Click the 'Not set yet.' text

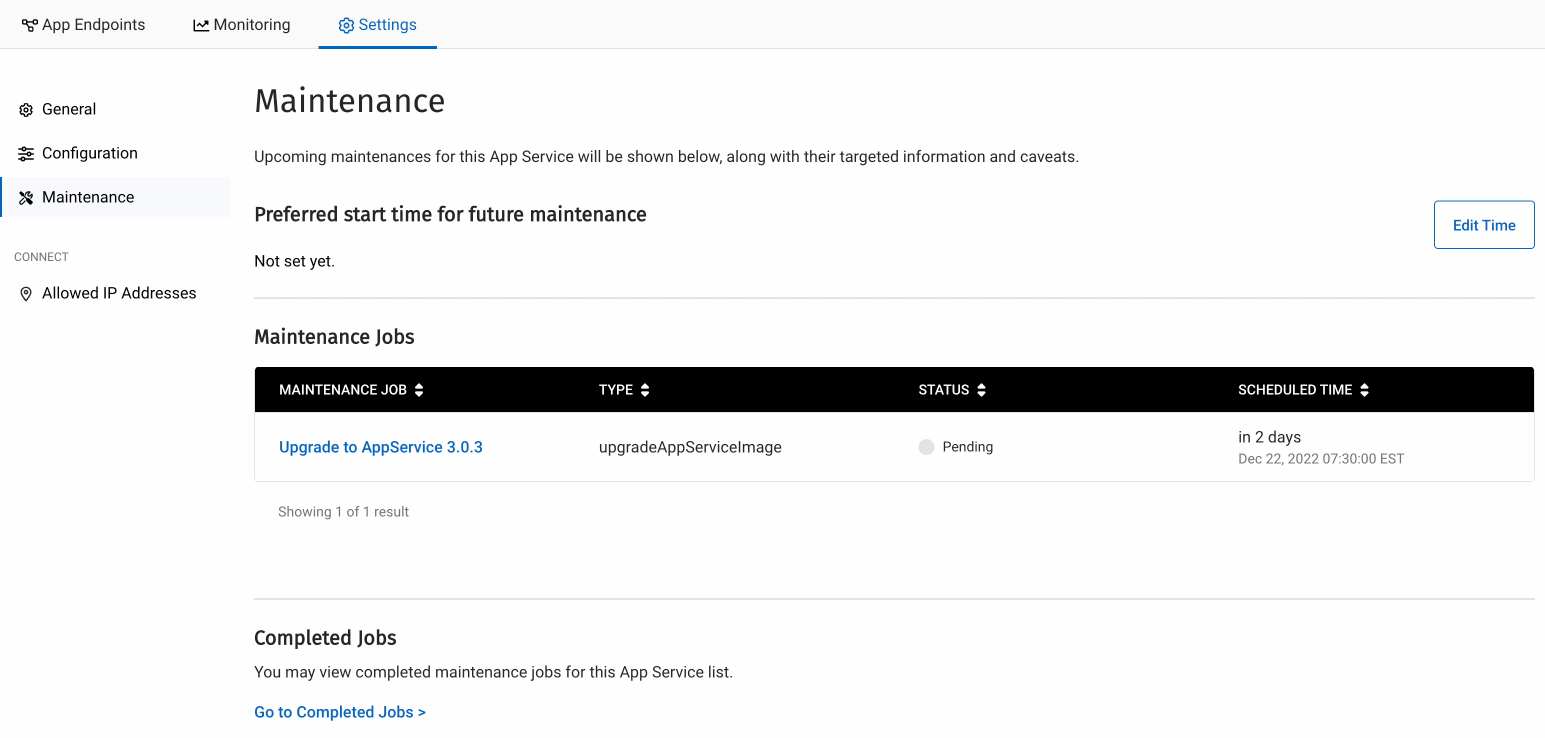click(294, 261)
